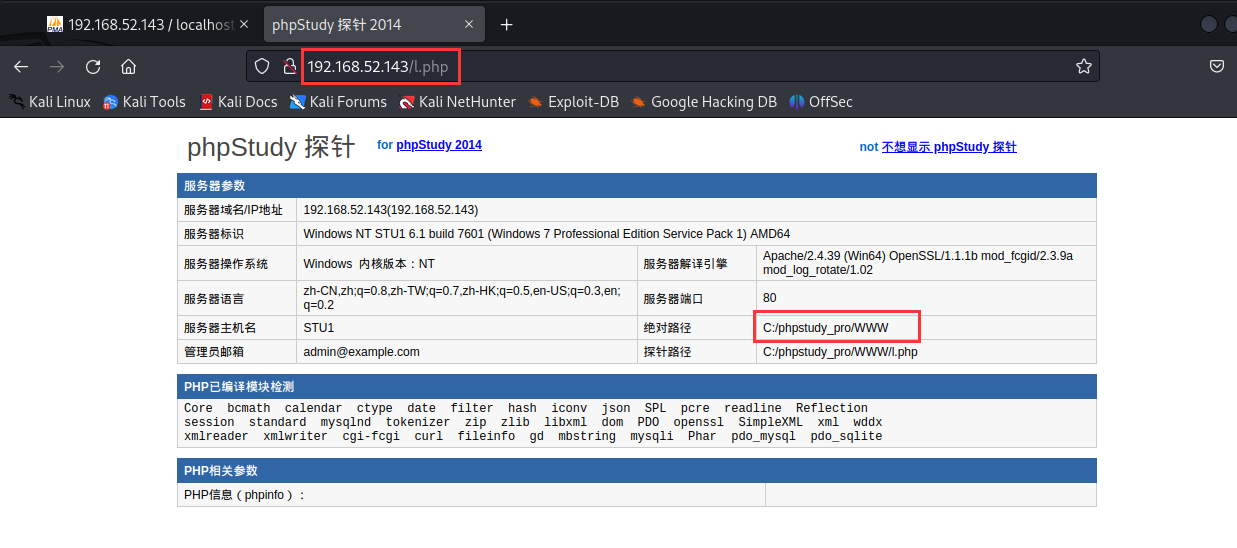Click the 服务器解译引擎 label
This screenshot has width=1237, height=548.
[x=685, y=264]
